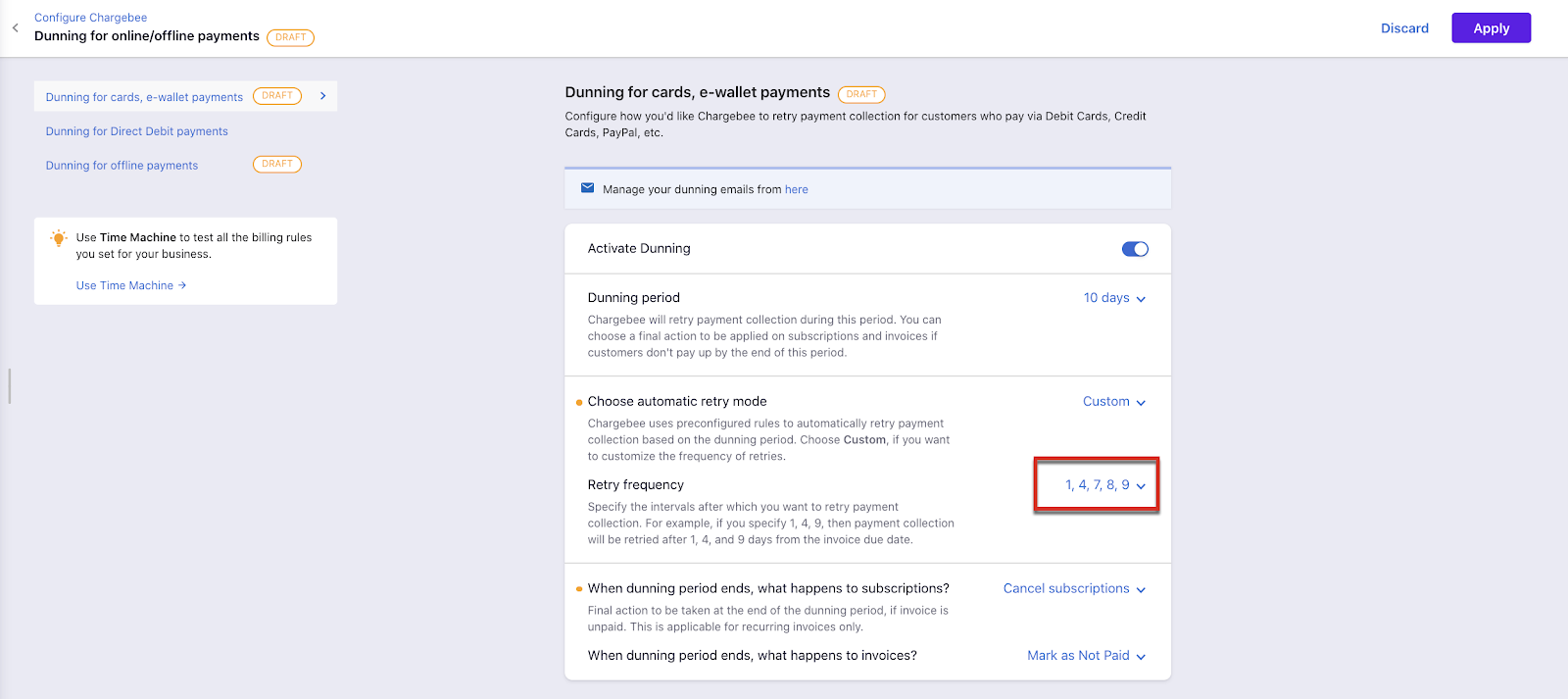Open the Dunning period 10 days dropdown
1568x699 pixels.
point(1114,298)
